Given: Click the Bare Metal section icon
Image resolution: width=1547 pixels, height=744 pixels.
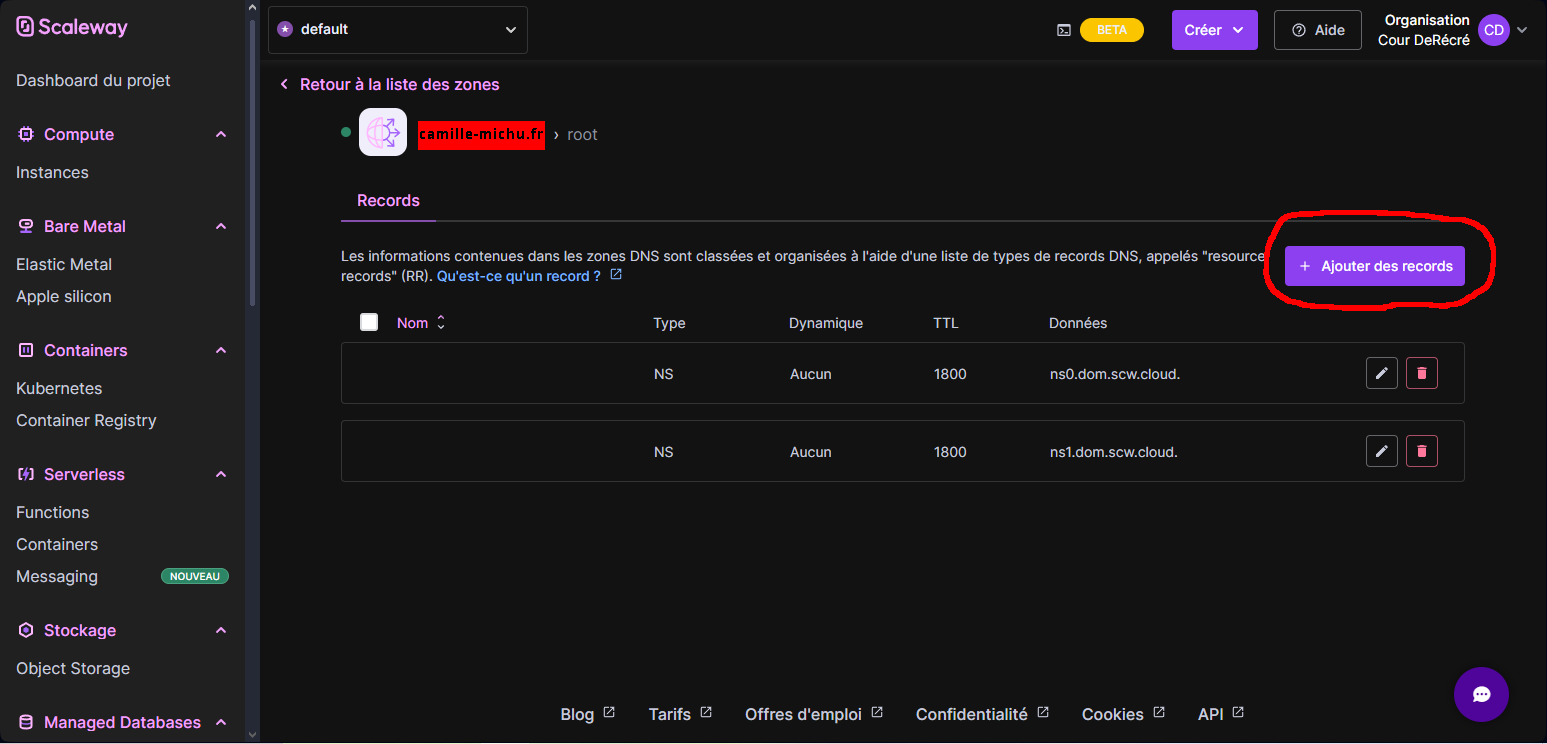Looking at the screenshot, I should [x=26, y=226].
